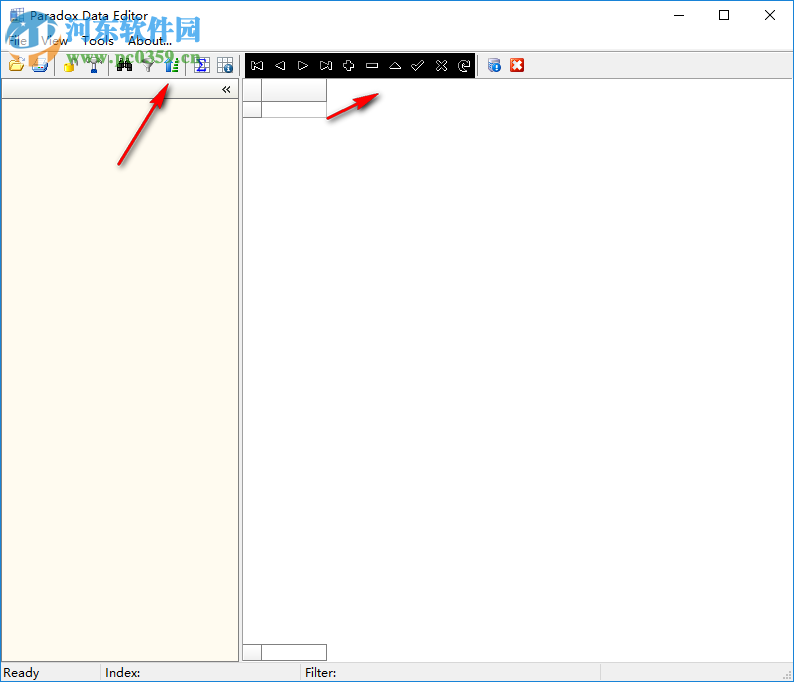Image resolution: width=794 pixels, height=682 pixels.
Task: Click the Filter: status bar label
Action: (321, 673)
